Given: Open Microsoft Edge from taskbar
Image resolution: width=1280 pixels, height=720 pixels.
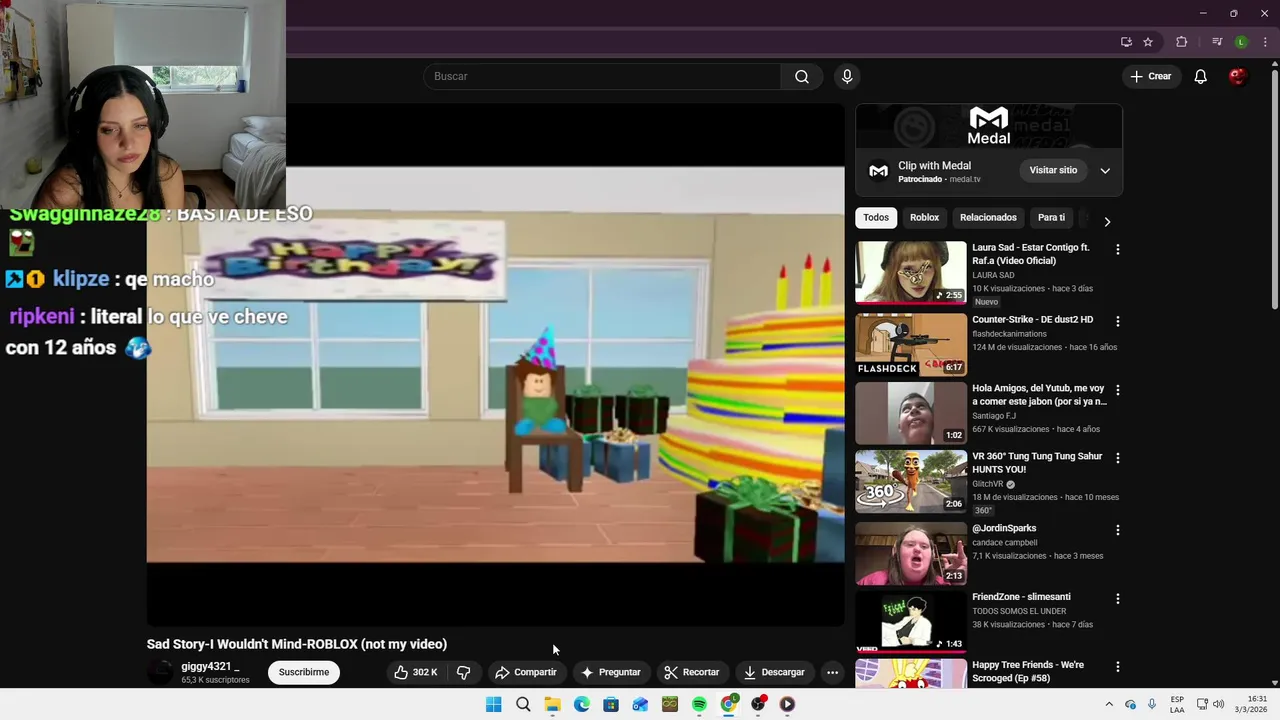Looking at the screenshot, I should click(x=581, y=705).
